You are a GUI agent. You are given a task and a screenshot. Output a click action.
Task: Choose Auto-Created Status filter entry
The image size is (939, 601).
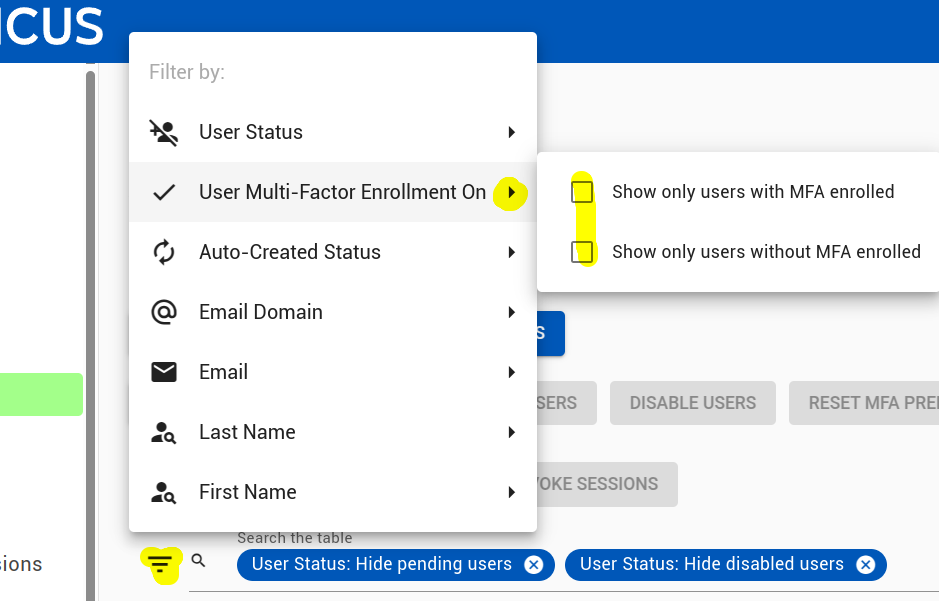click(x=333, y=252)
